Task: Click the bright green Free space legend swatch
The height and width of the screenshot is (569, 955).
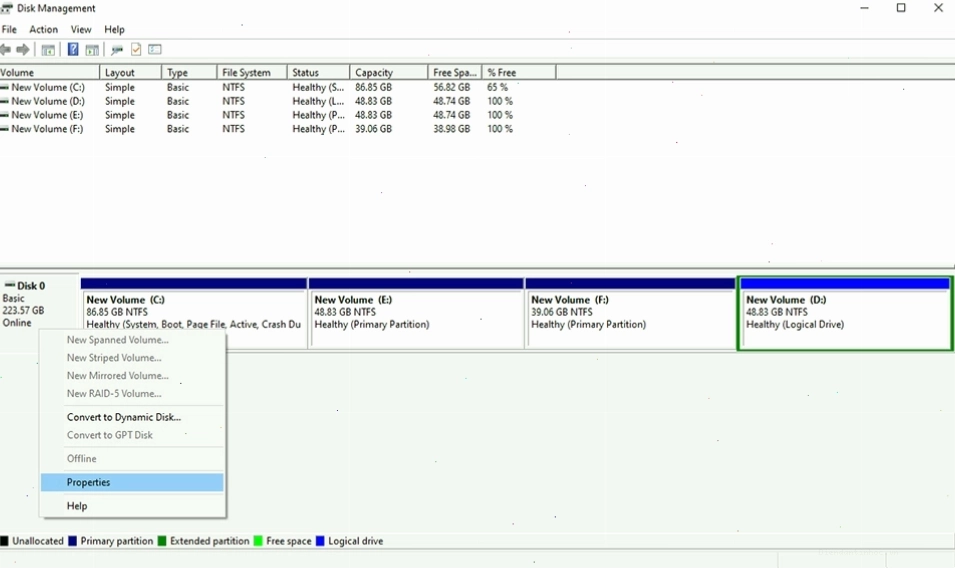Action: 258,541
